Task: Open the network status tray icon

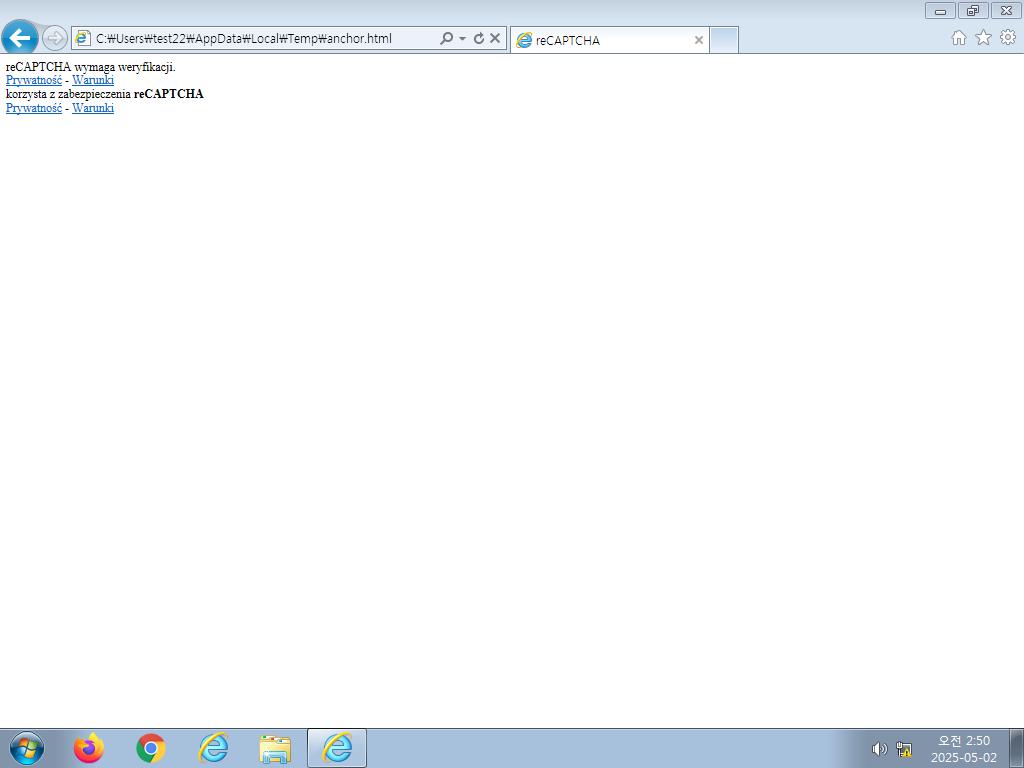Action: click(x=904, y=749)
